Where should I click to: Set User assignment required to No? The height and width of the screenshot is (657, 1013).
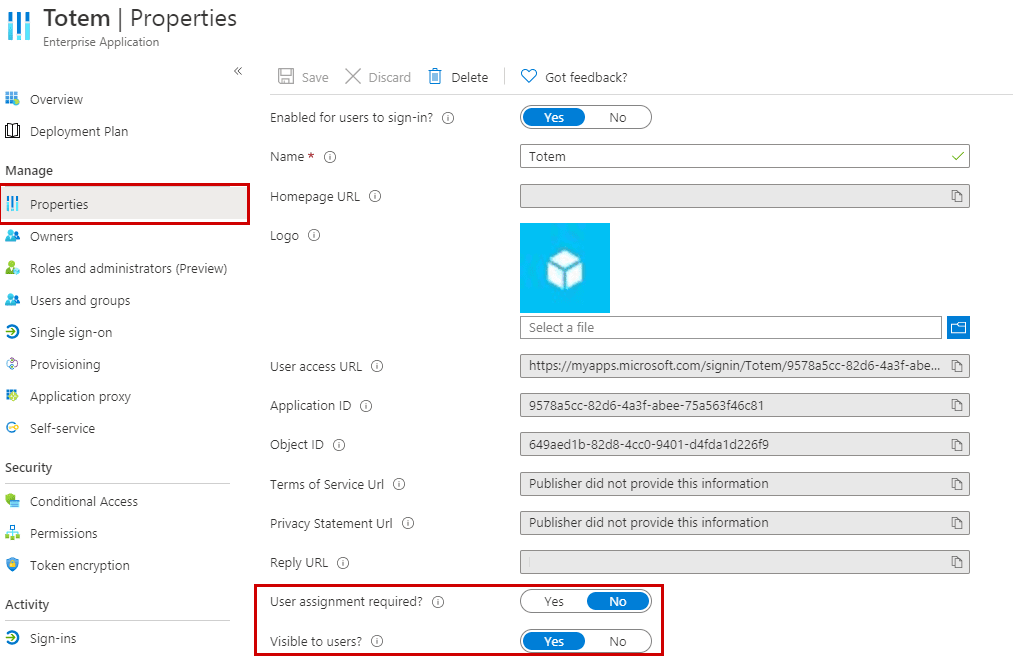coord(618,601)
